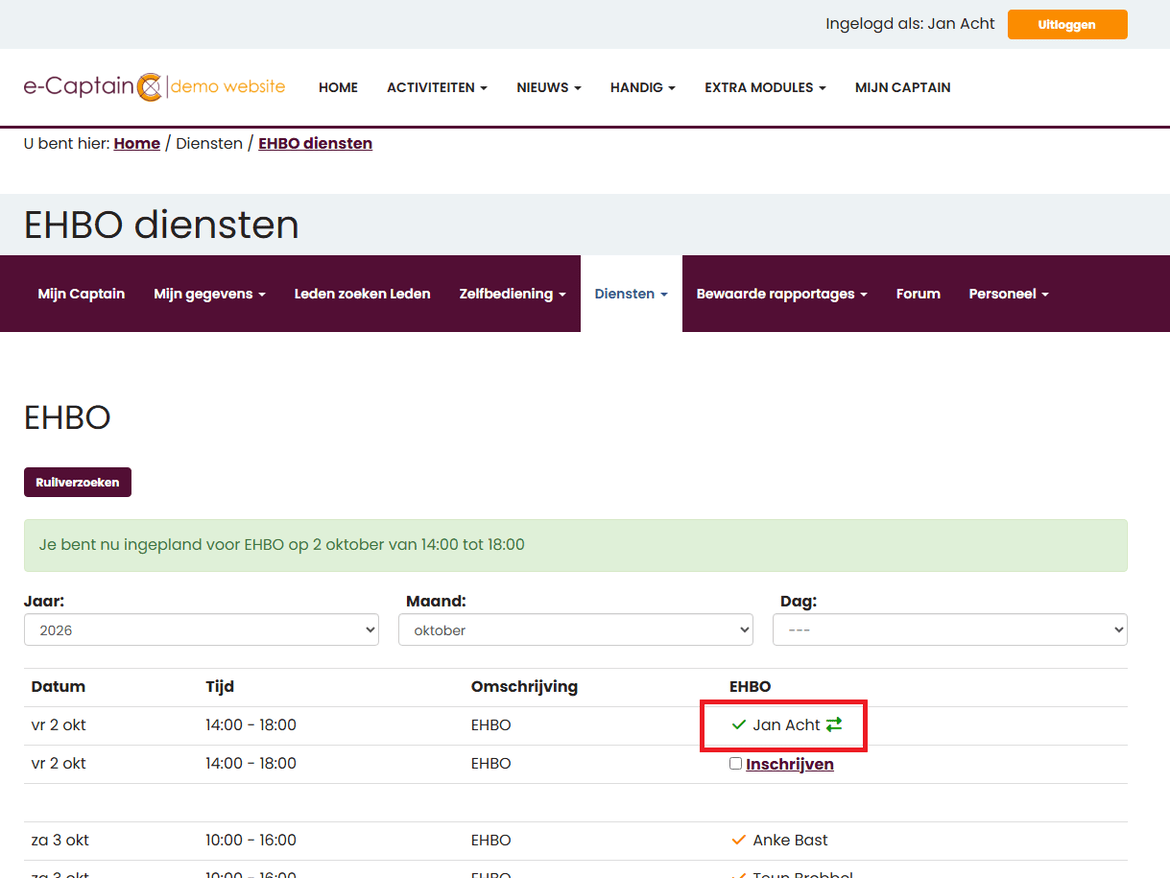This screenshot has height=878, width=1170.
Task: Click the 'Diensten' breadcrumb text
Action: pyautogui.click(x=209, y=143)
